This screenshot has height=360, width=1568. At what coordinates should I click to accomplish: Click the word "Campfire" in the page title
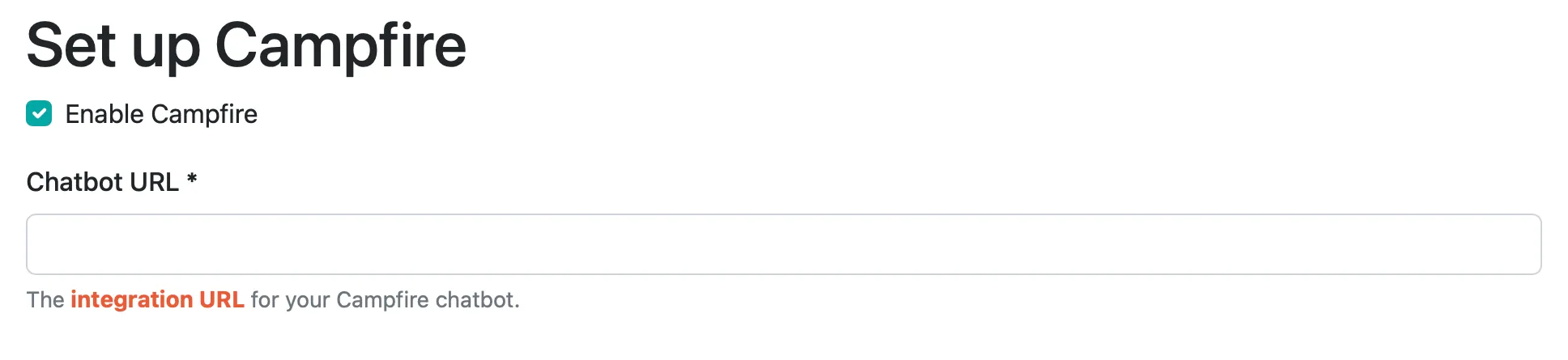click(340, 46)
